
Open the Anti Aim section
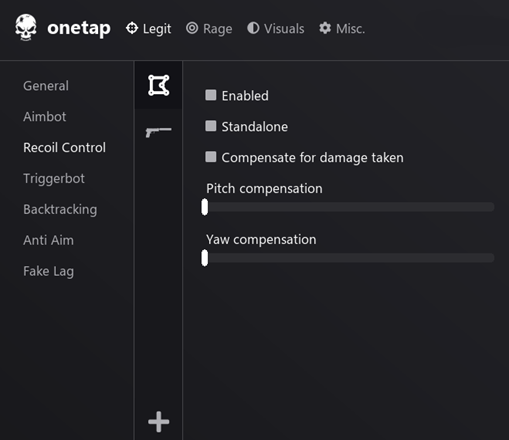pos(48,240)
